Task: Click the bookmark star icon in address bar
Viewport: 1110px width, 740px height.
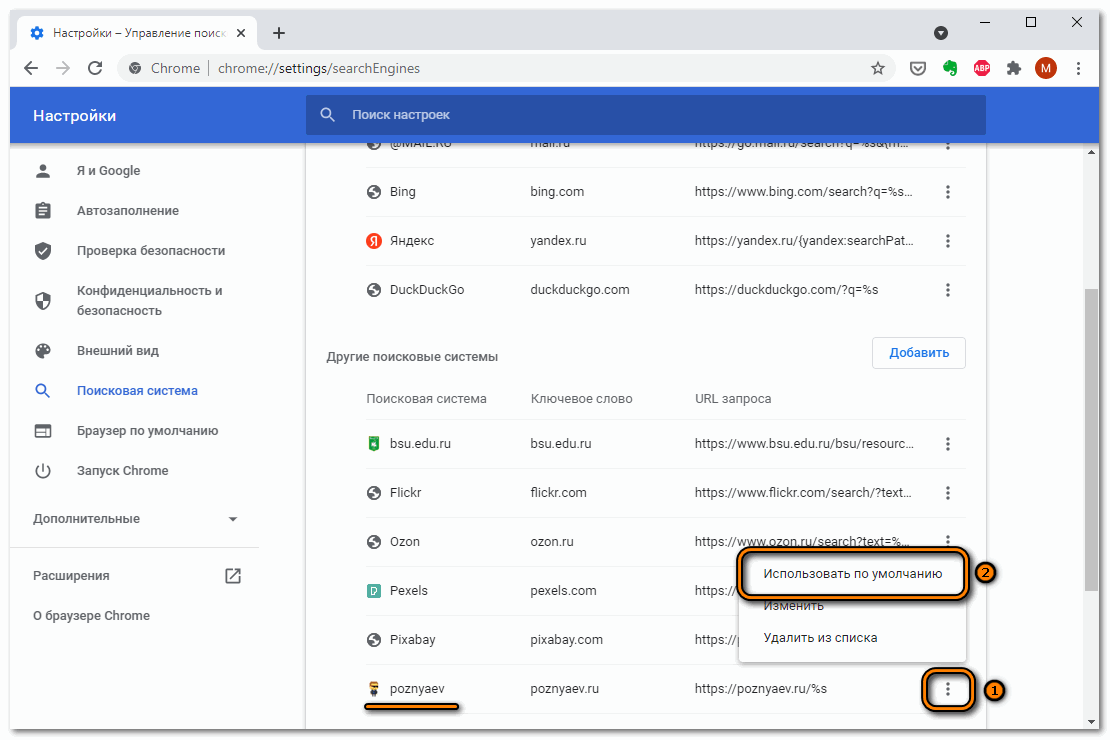Action: click(x=878, y=68)
